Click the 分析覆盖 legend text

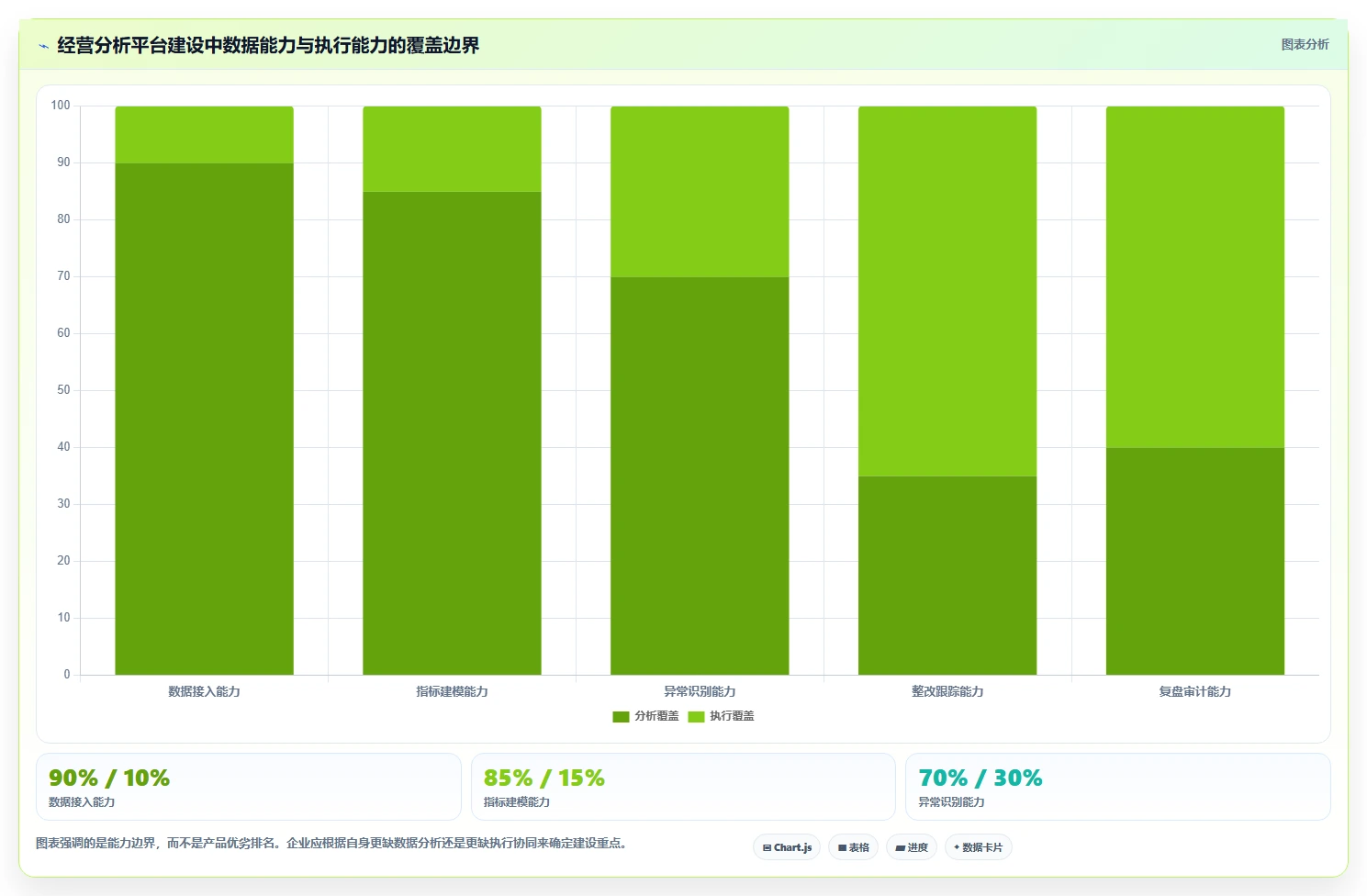click(x=656, y=716)
